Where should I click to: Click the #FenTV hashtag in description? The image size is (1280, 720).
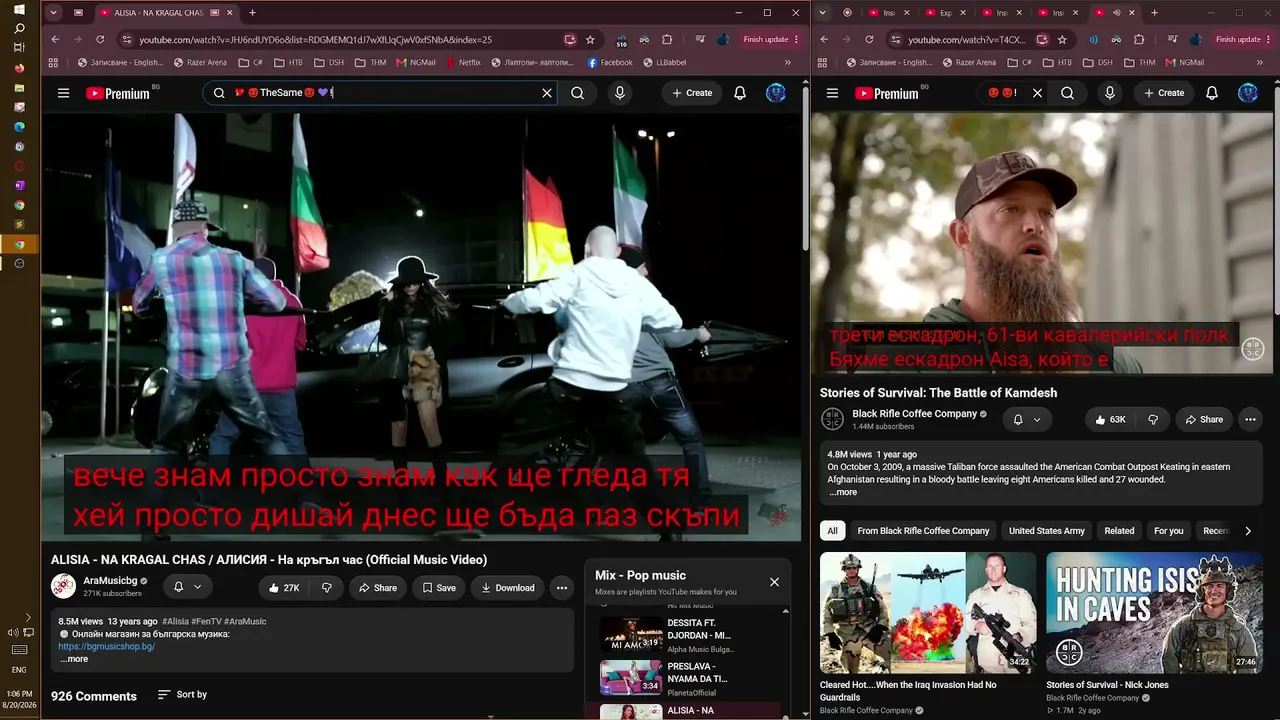[x=208, y=621]
